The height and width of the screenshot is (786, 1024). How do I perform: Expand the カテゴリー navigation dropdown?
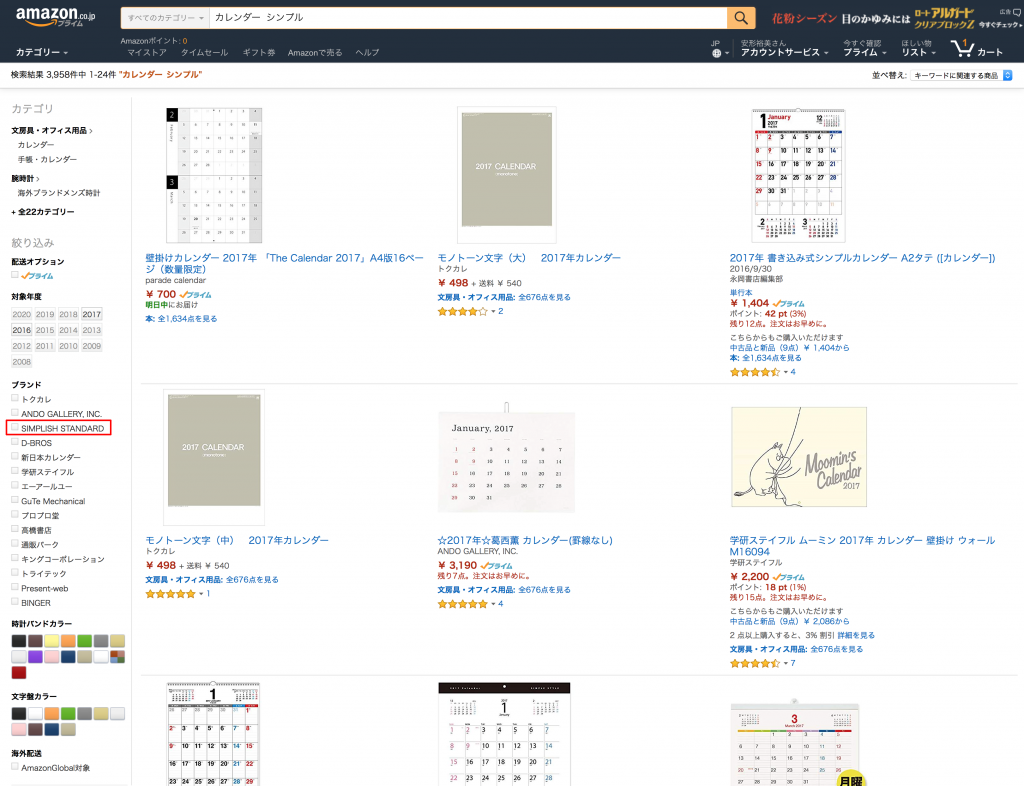click(42, 52)
